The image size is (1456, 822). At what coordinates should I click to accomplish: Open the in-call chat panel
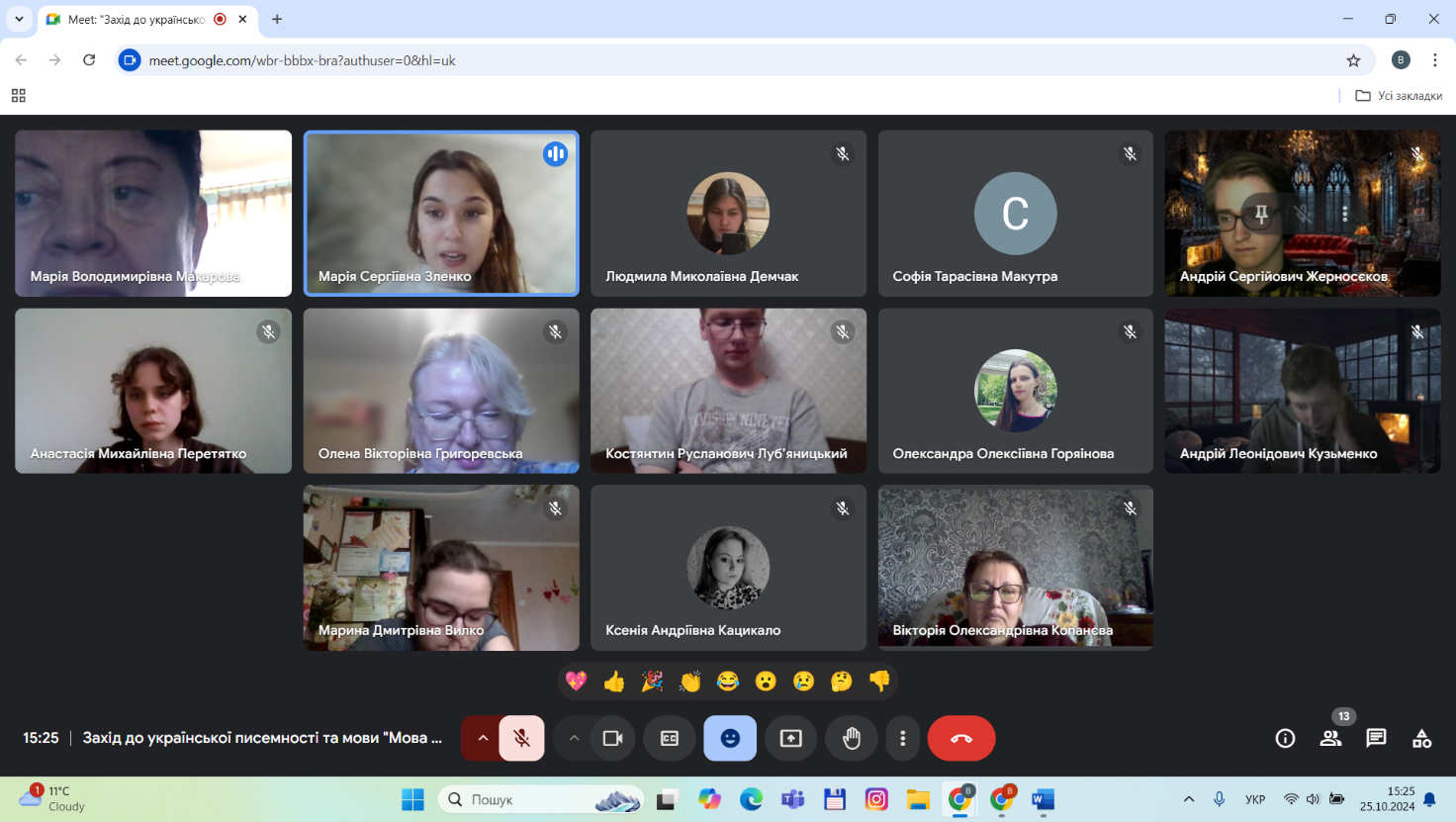tap(1376, 738)
